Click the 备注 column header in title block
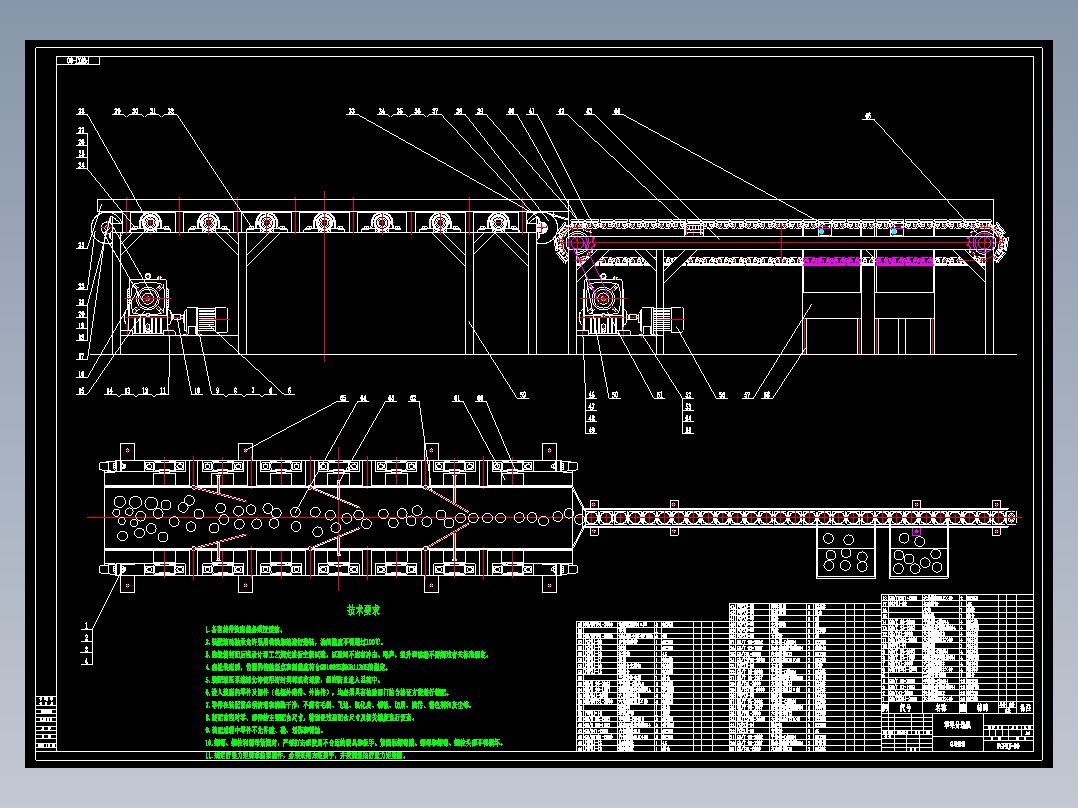 tap(1025, 708)
